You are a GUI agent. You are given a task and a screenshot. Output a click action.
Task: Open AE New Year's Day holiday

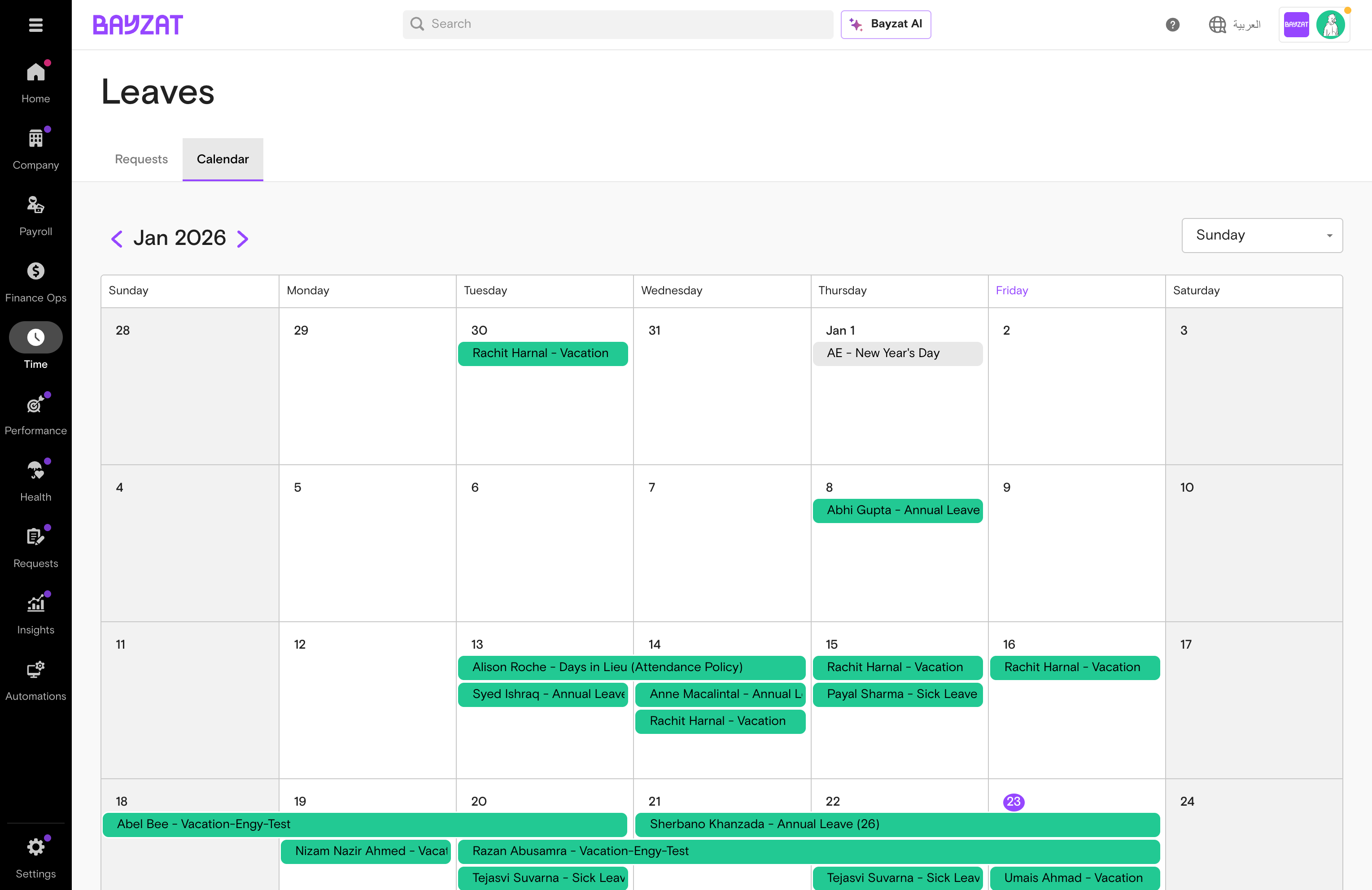click(x=898, y=353)
